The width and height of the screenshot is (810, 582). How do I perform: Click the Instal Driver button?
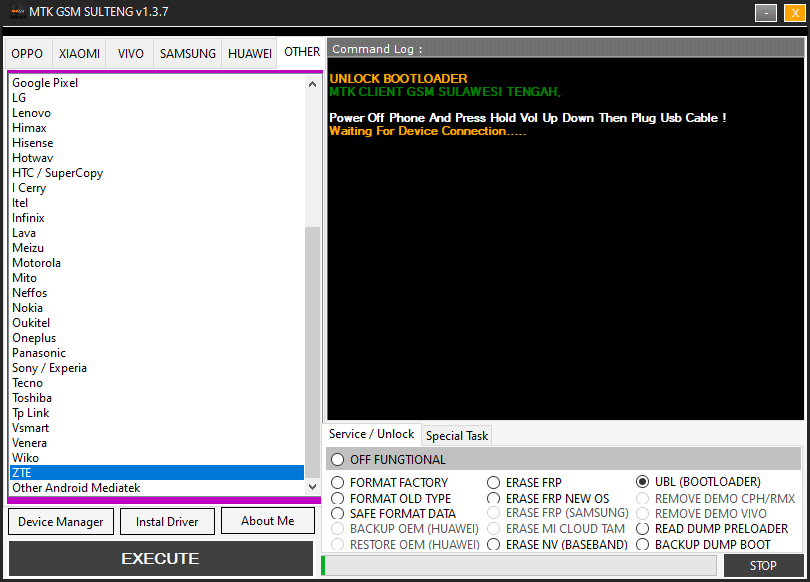(x=166, y=521)
